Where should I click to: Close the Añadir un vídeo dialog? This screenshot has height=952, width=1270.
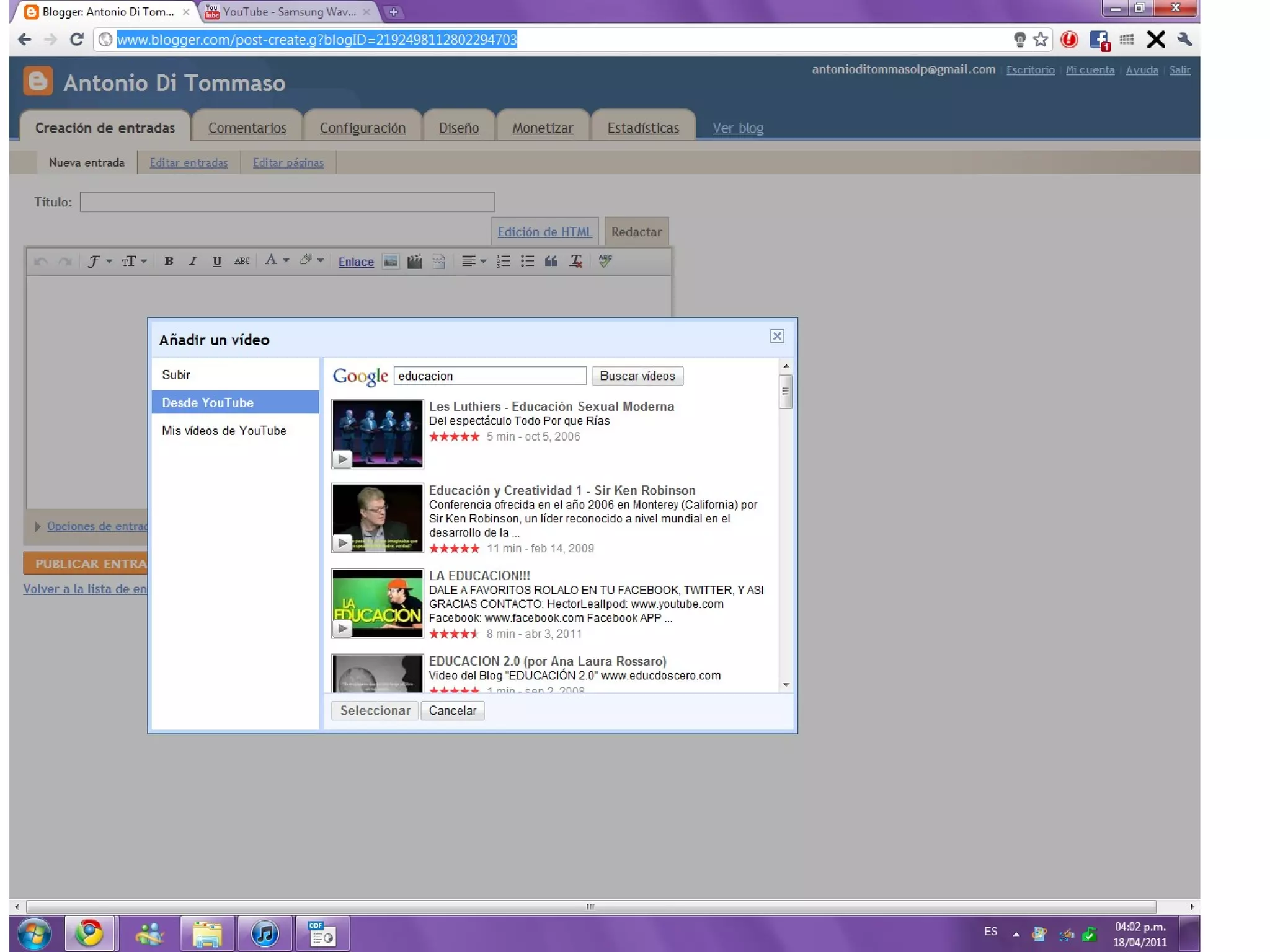point(776,336)
